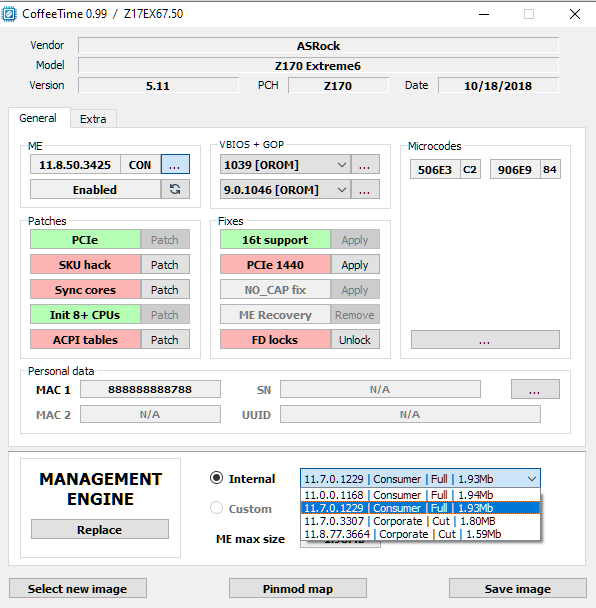Screen dimensions: 596x608
Task: Click the ACPI tables status label
Action: [85, 339]
